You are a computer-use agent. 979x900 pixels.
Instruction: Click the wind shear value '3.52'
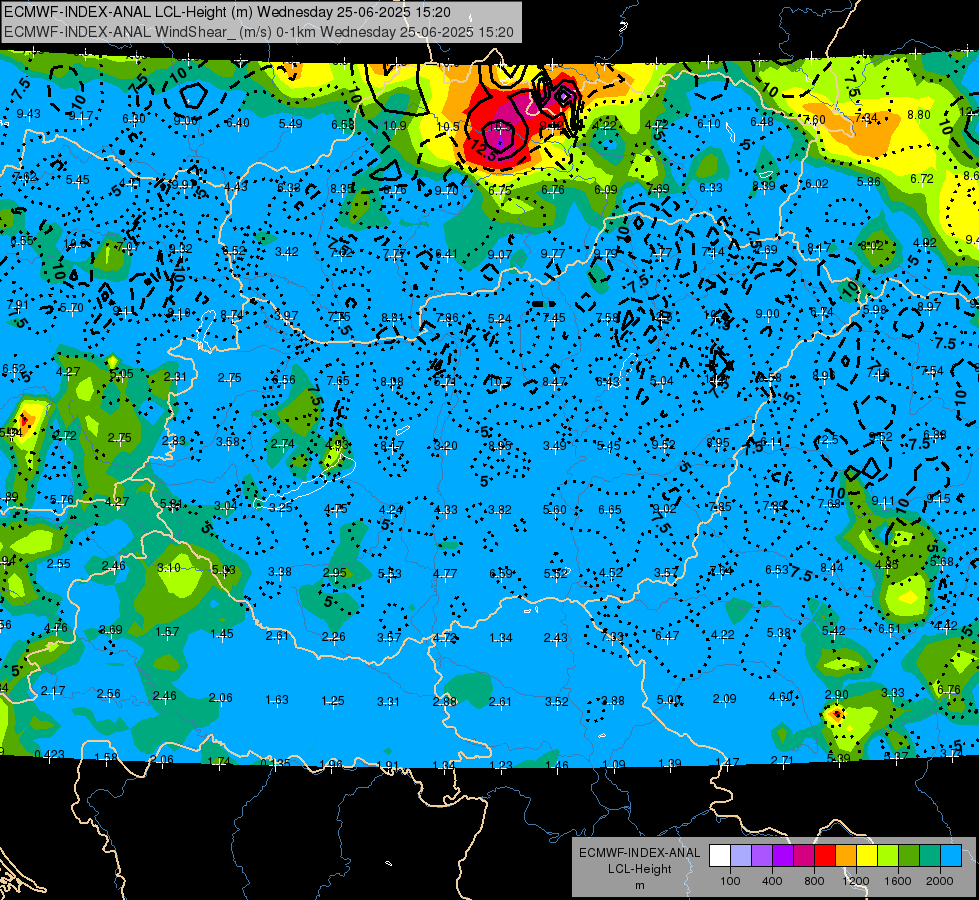point(556,701)
